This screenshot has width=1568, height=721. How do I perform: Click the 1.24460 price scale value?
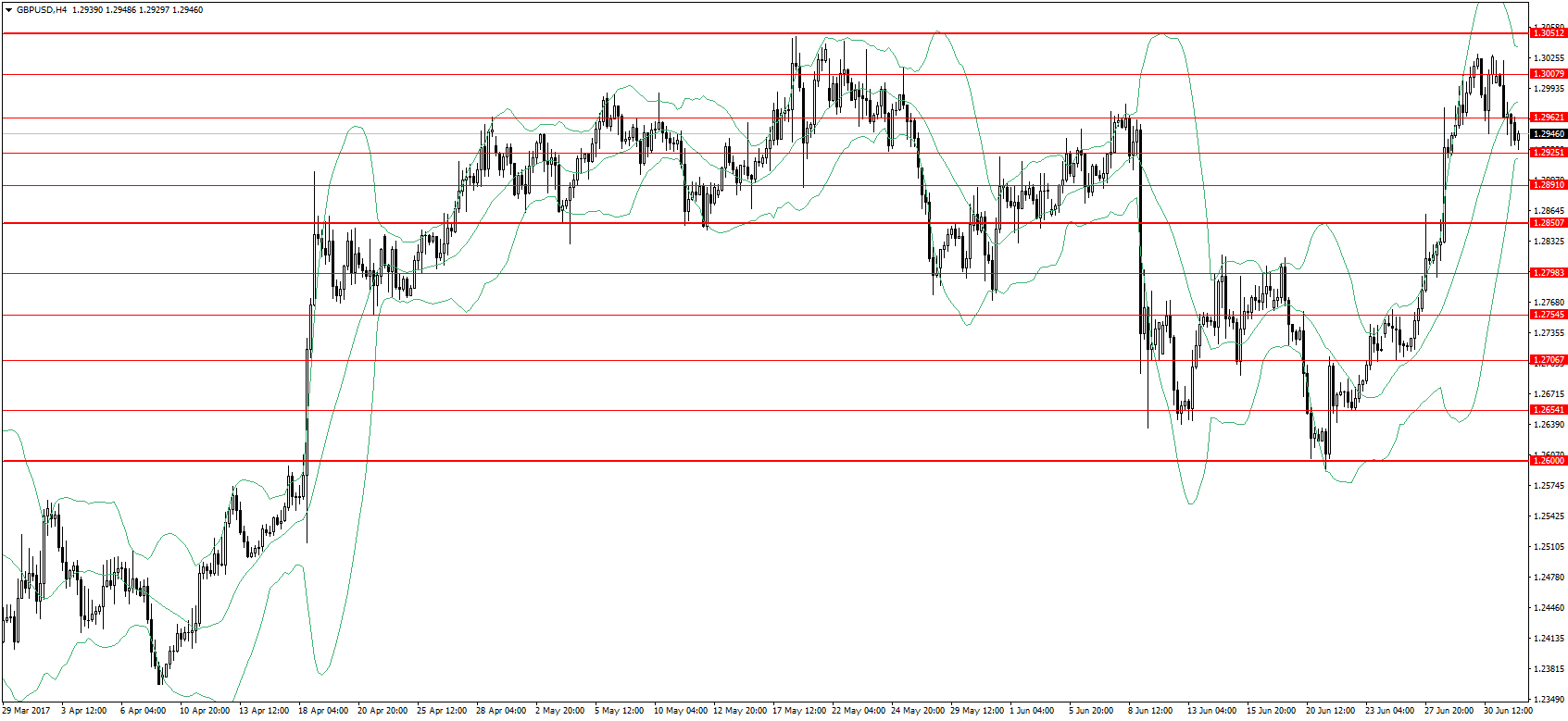[1549, 608]
